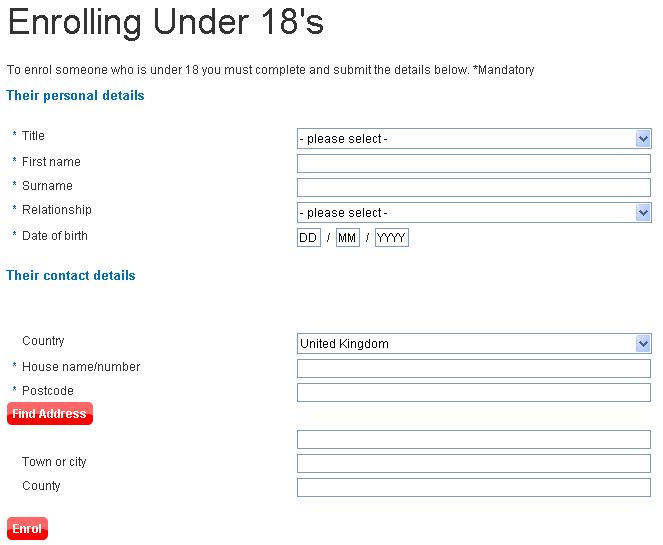
Task: Click the Postcode input box
Action: click(473, 393)
